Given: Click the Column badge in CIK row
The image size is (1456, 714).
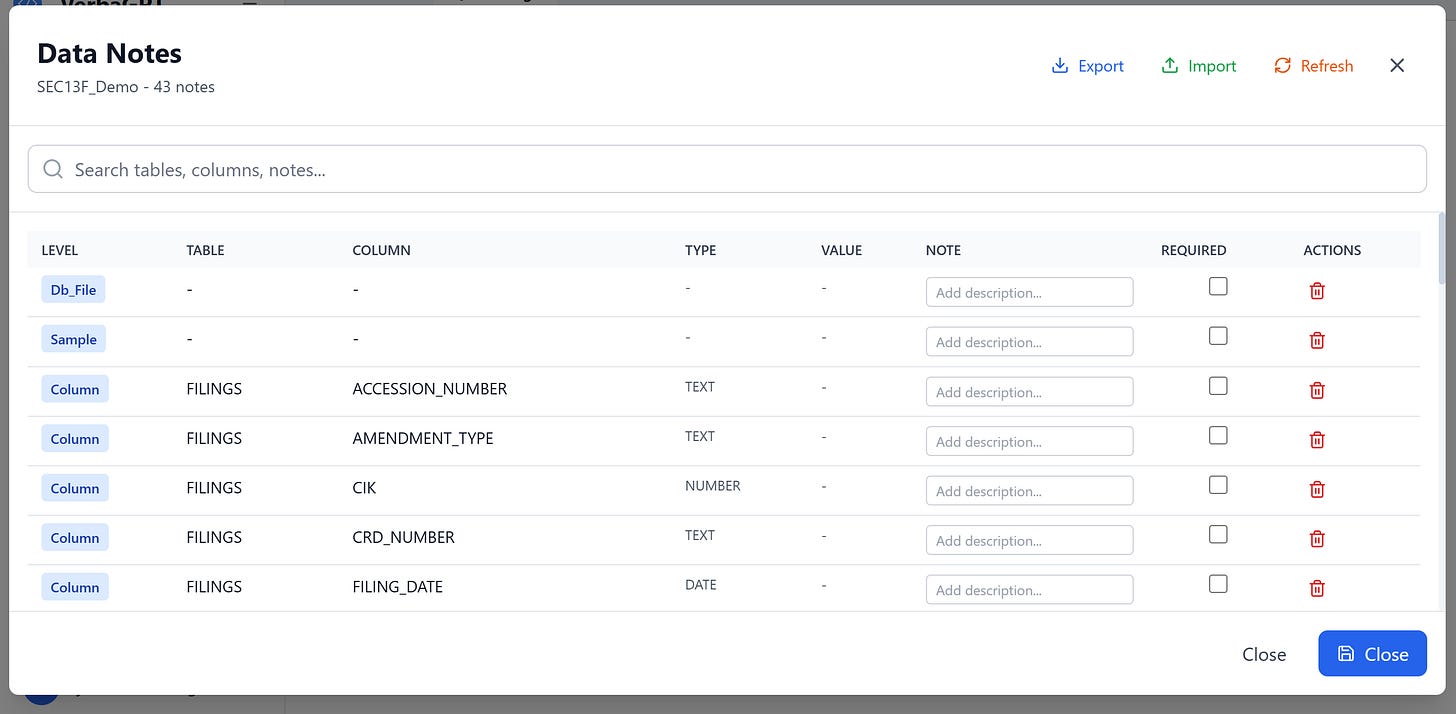Looking at the screenshot, I should [x=75, y=488].
